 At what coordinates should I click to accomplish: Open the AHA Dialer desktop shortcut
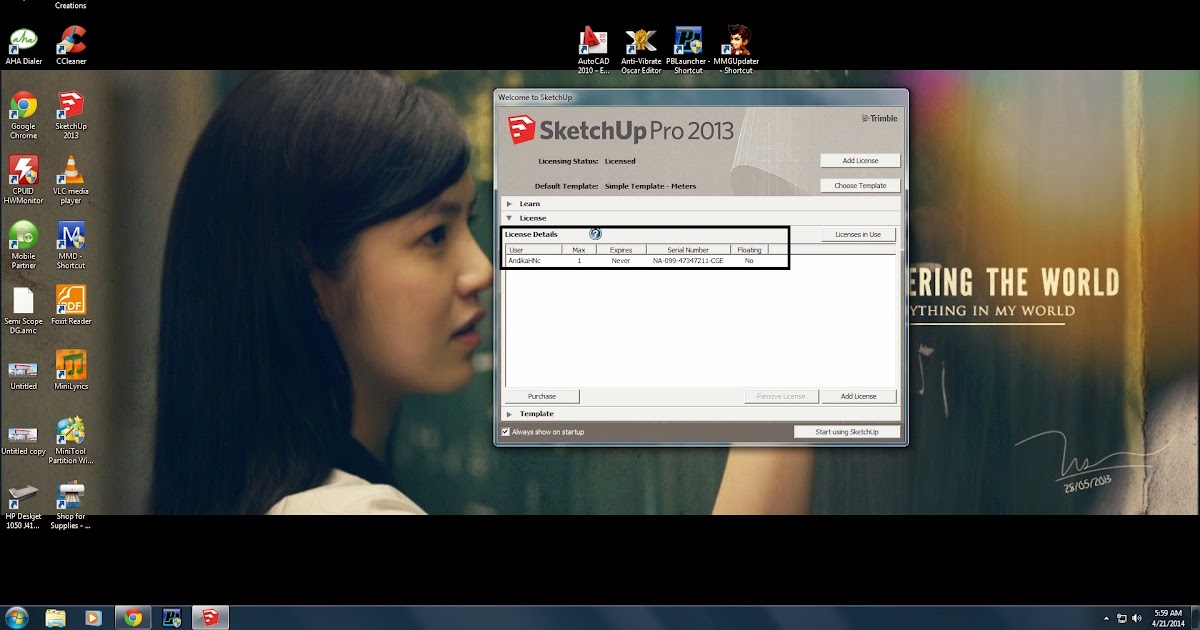pos(23,46)
